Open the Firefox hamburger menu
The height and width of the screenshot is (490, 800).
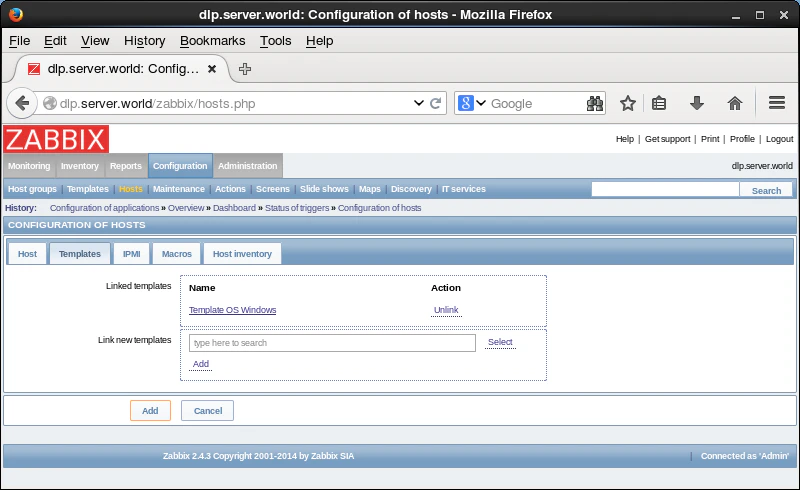coord(777,103)
